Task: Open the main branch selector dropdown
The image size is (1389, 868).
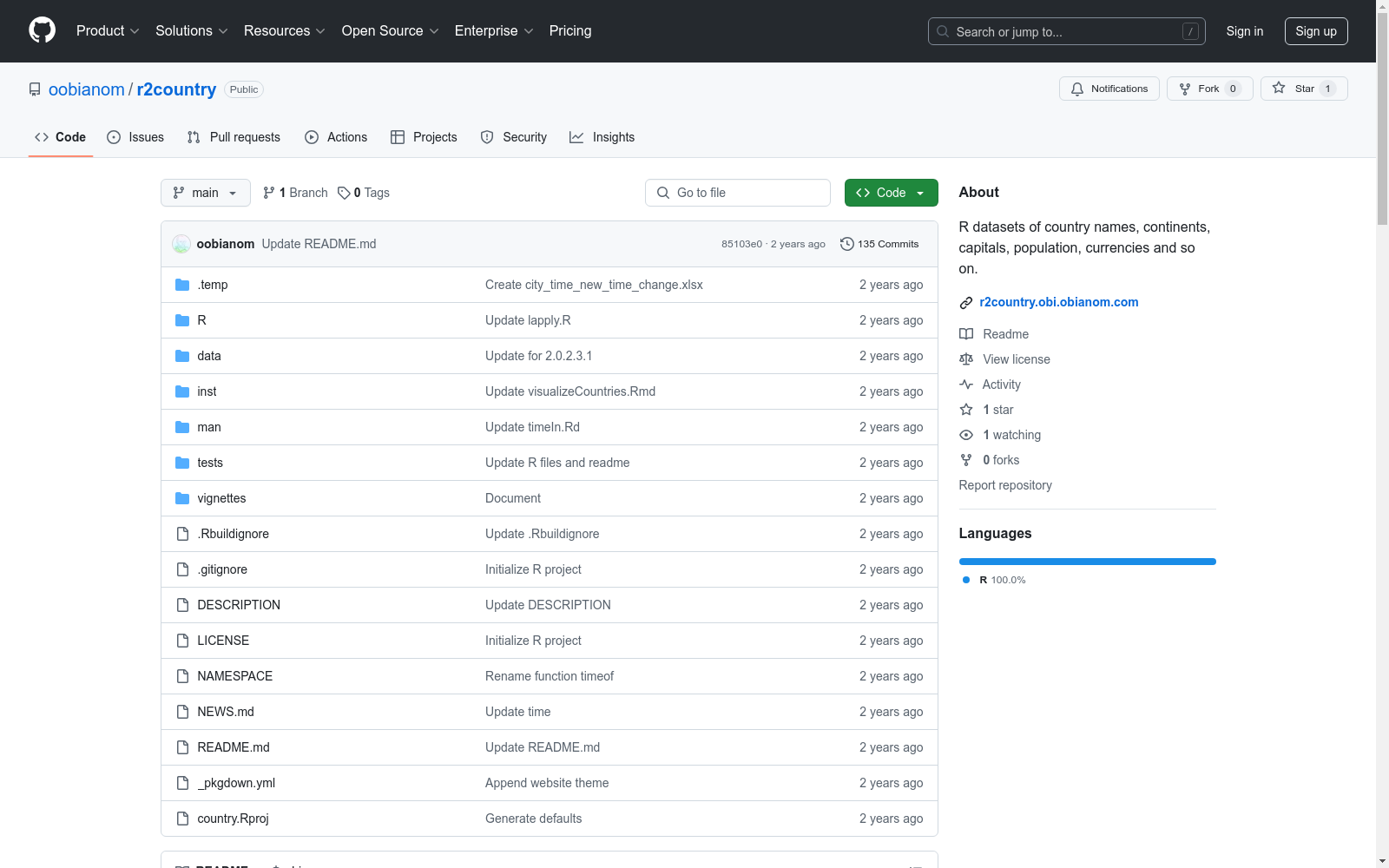Action: pos(206,193)
